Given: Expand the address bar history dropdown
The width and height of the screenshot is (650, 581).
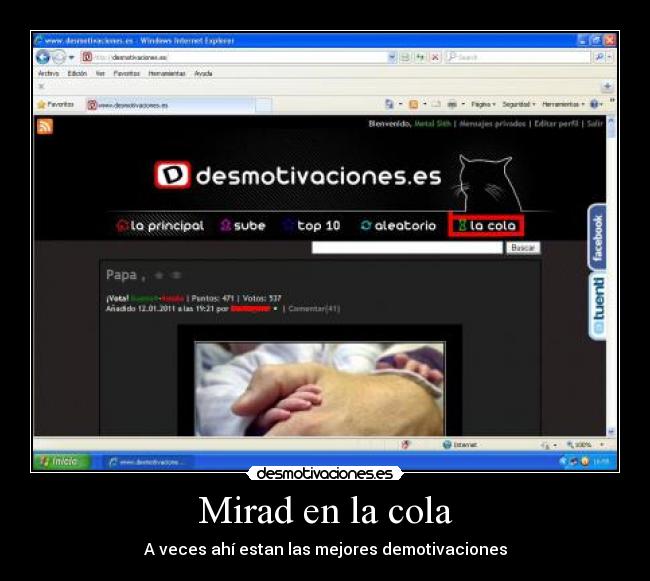Looking at the screenshot, I should coord(392,57).
